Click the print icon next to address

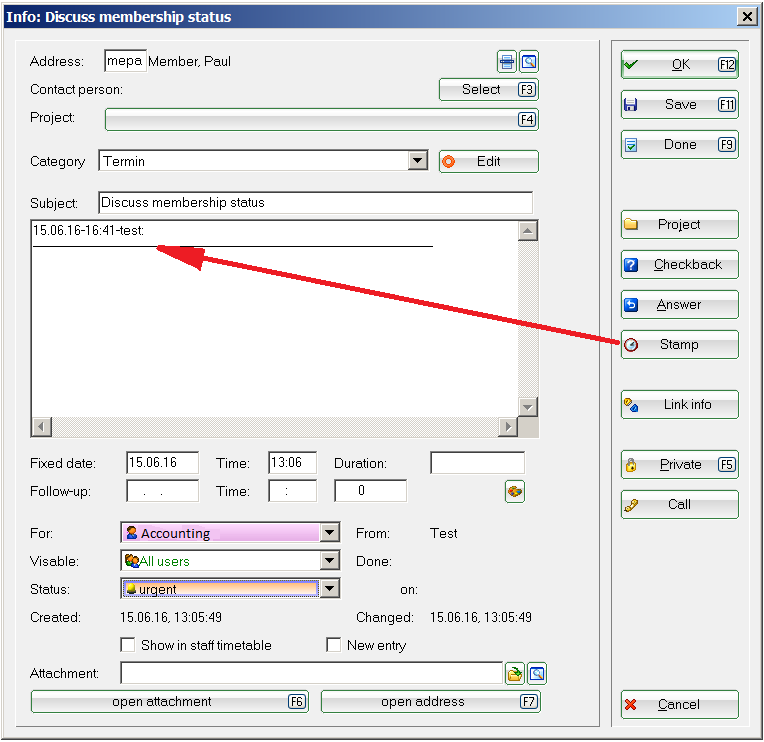(508, 62)
